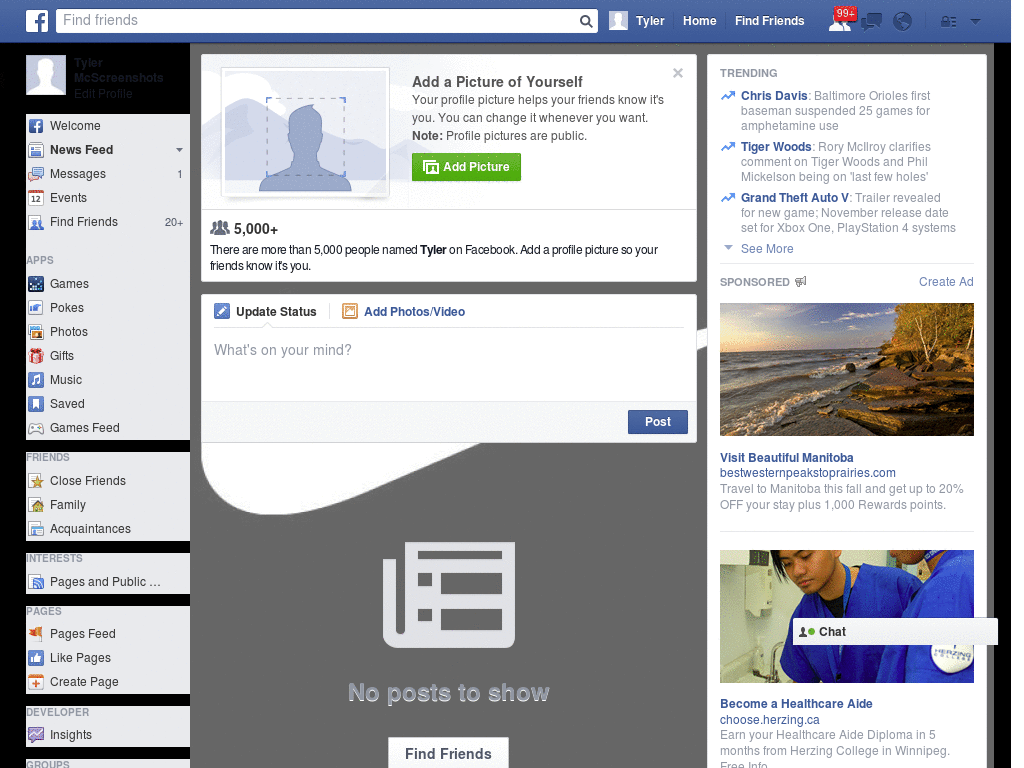This screenshot has height=768, width=1024.
Task: Open the Visit Beautiful Manitoba ad link
Action: tap(786, 458)
